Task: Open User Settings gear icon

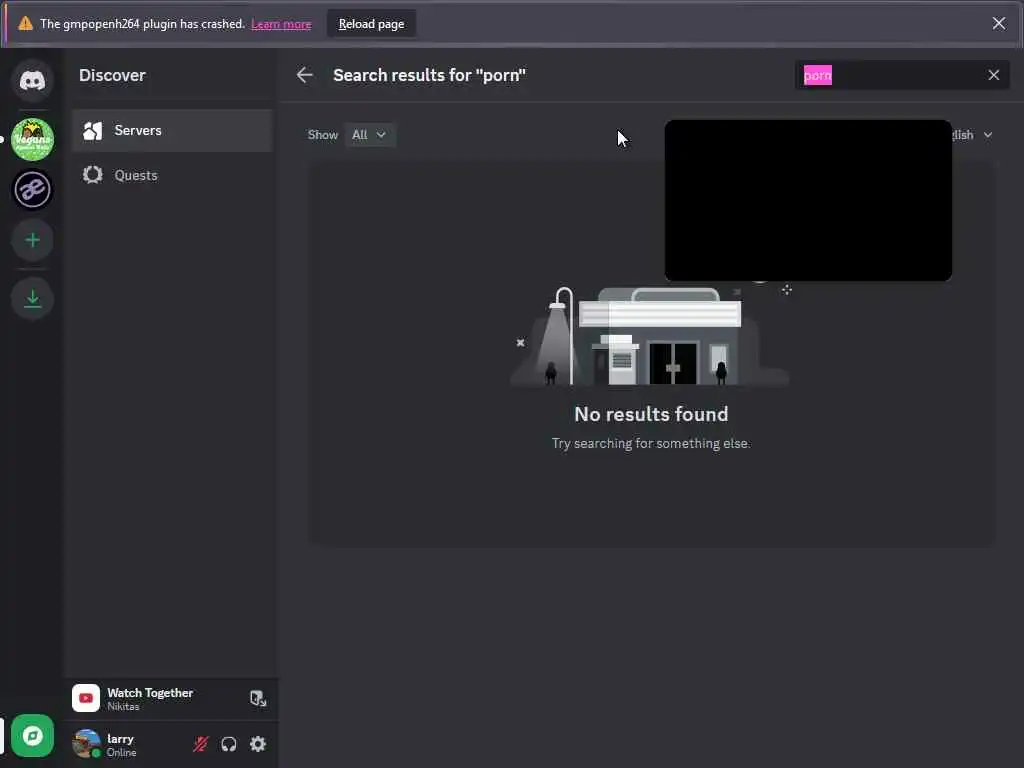Action: (258, 744)
